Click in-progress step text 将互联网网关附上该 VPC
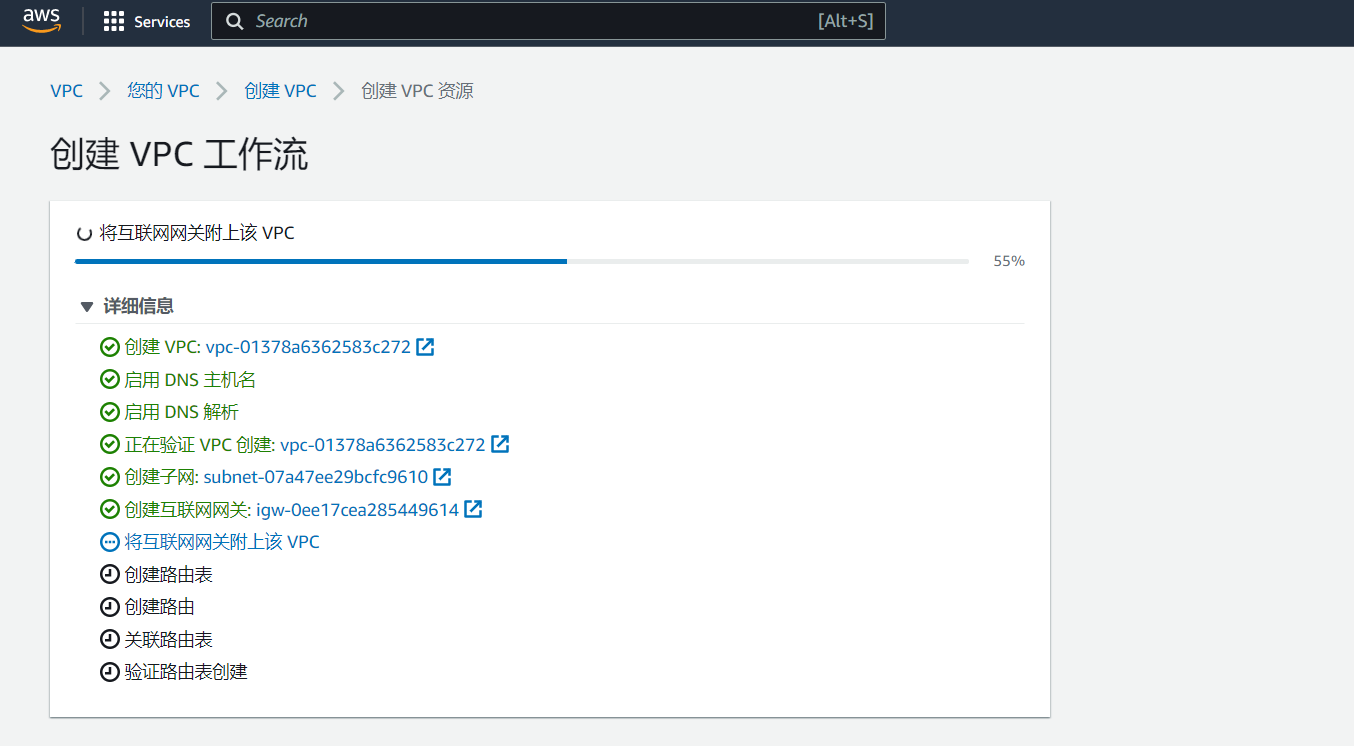The image size is (1354, 746). tap(222, 542)
